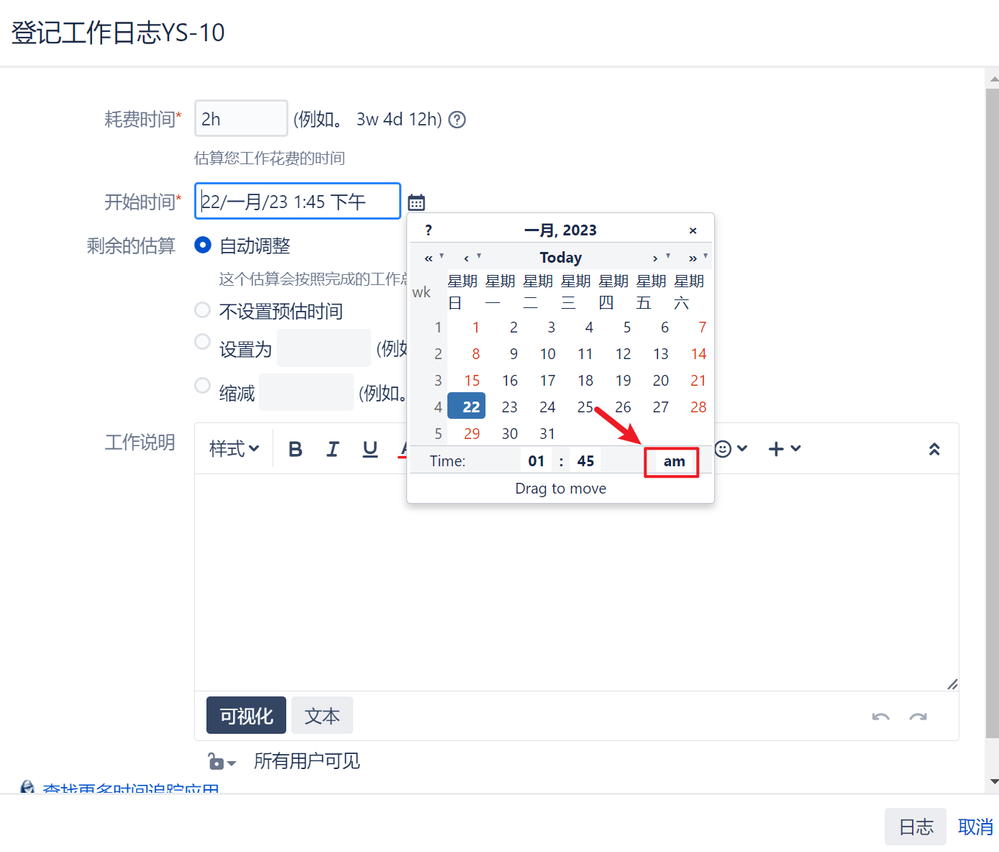Screen dimensions: 999x852
Task: Toggle the am/pm selector in calendar
Action: [673, 461]
